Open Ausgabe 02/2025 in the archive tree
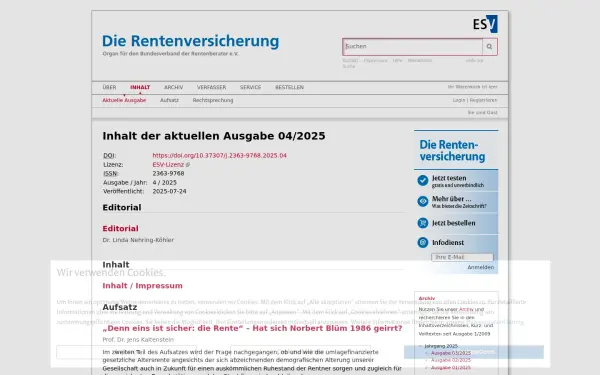The image size is (600, 375). tap(451, 360)
